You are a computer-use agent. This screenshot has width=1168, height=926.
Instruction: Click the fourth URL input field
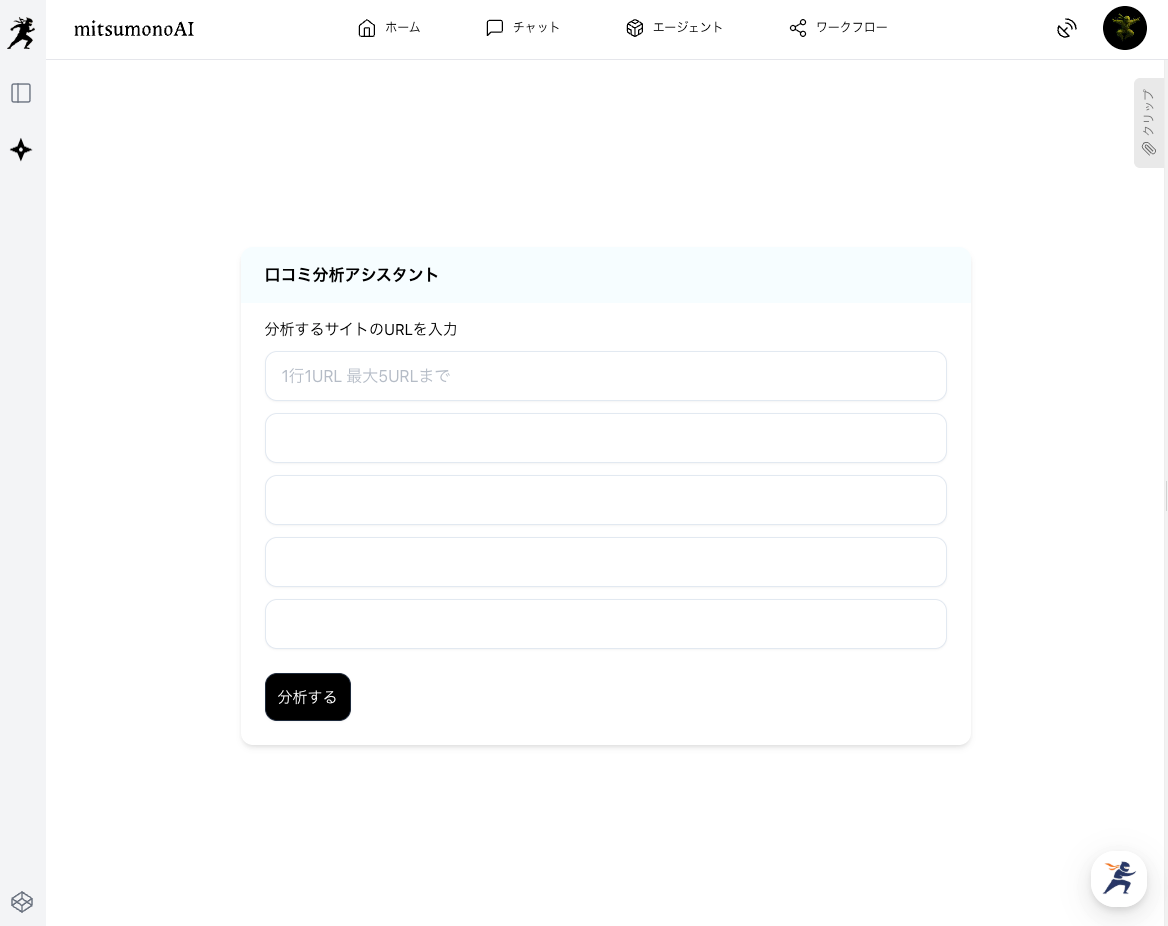(605, 562)
